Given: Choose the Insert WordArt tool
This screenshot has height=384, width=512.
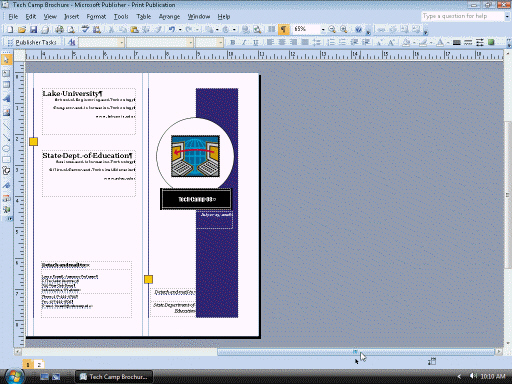Looking at the screenshot, I should [x=6, y=98].
